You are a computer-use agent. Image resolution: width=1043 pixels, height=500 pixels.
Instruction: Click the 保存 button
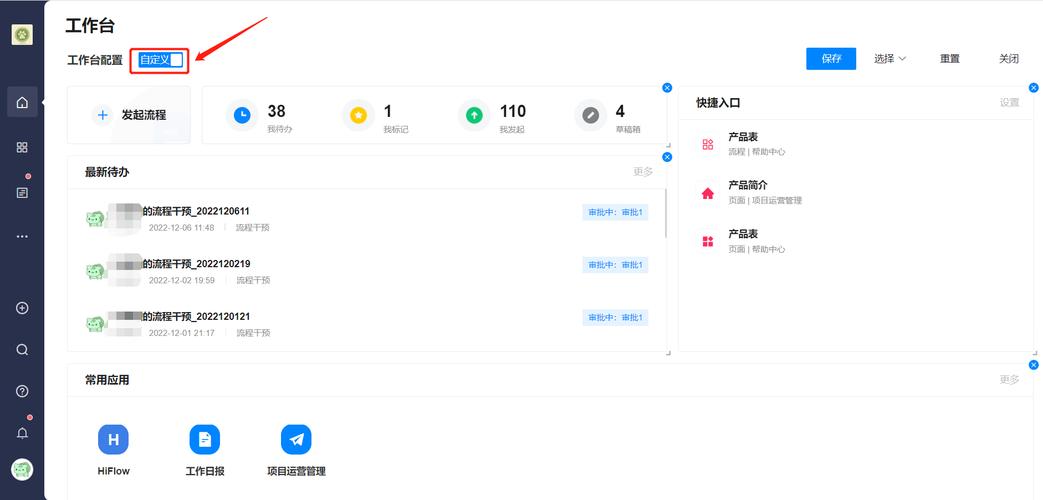831,59
